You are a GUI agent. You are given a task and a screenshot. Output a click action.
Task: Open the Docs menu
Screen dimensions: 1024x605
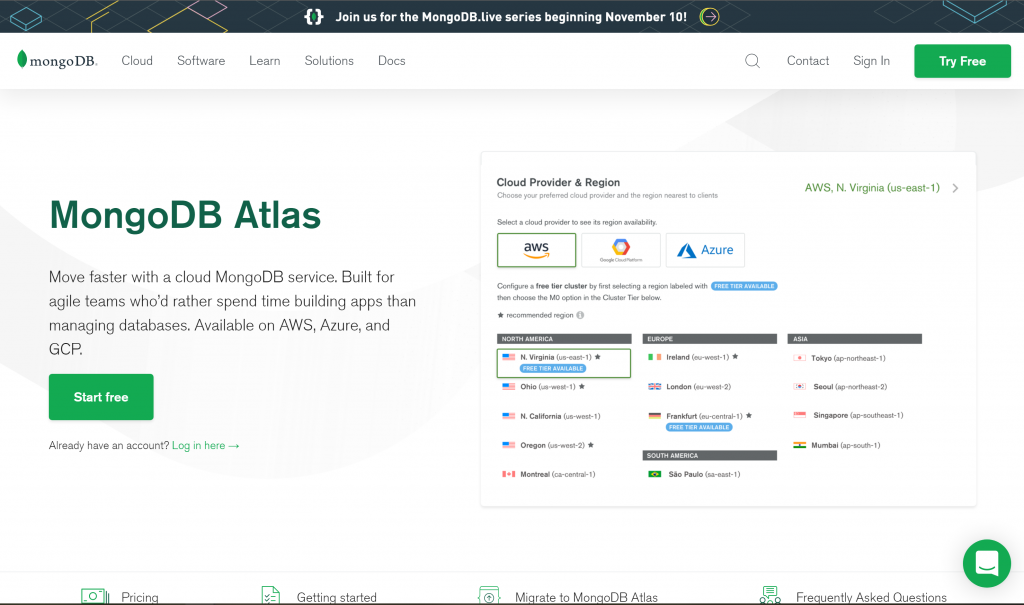392,61
